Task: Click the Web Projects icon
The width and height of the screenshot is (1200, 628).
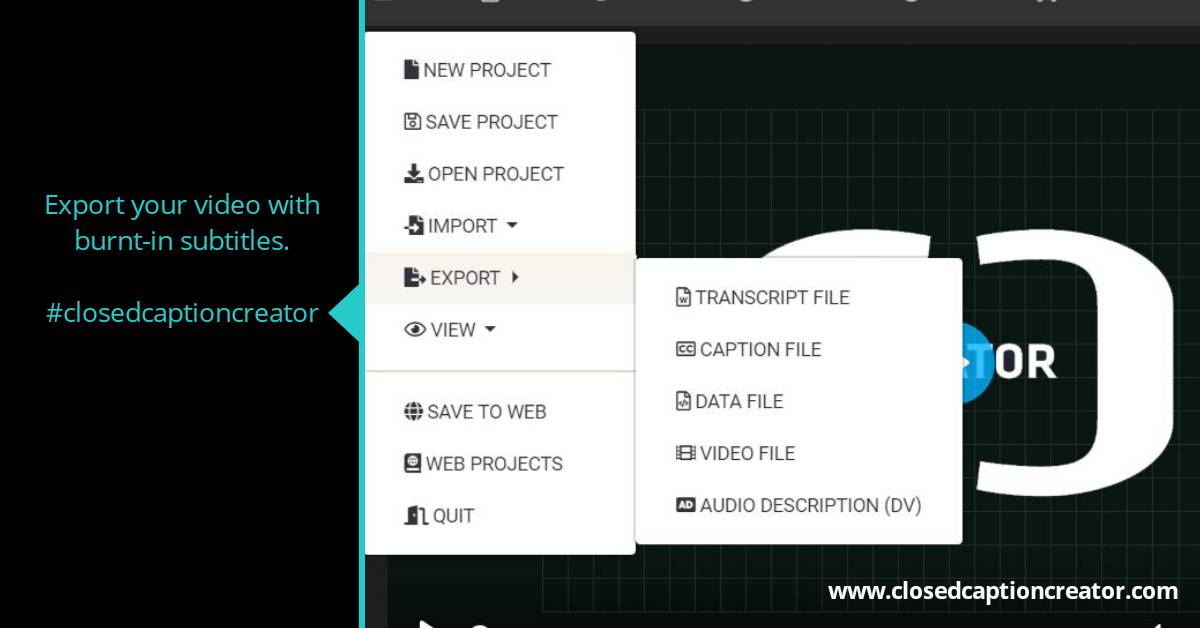Action: tap(412, 464)
